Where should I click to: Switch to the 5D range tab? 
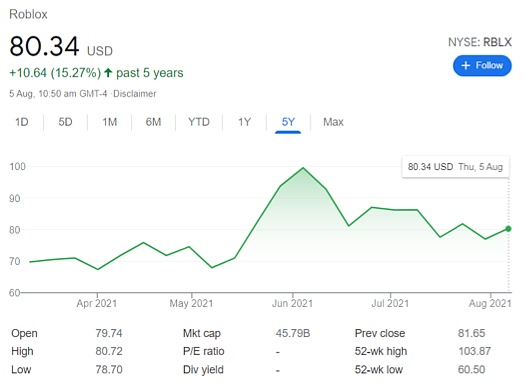click(x=65, y=122)
